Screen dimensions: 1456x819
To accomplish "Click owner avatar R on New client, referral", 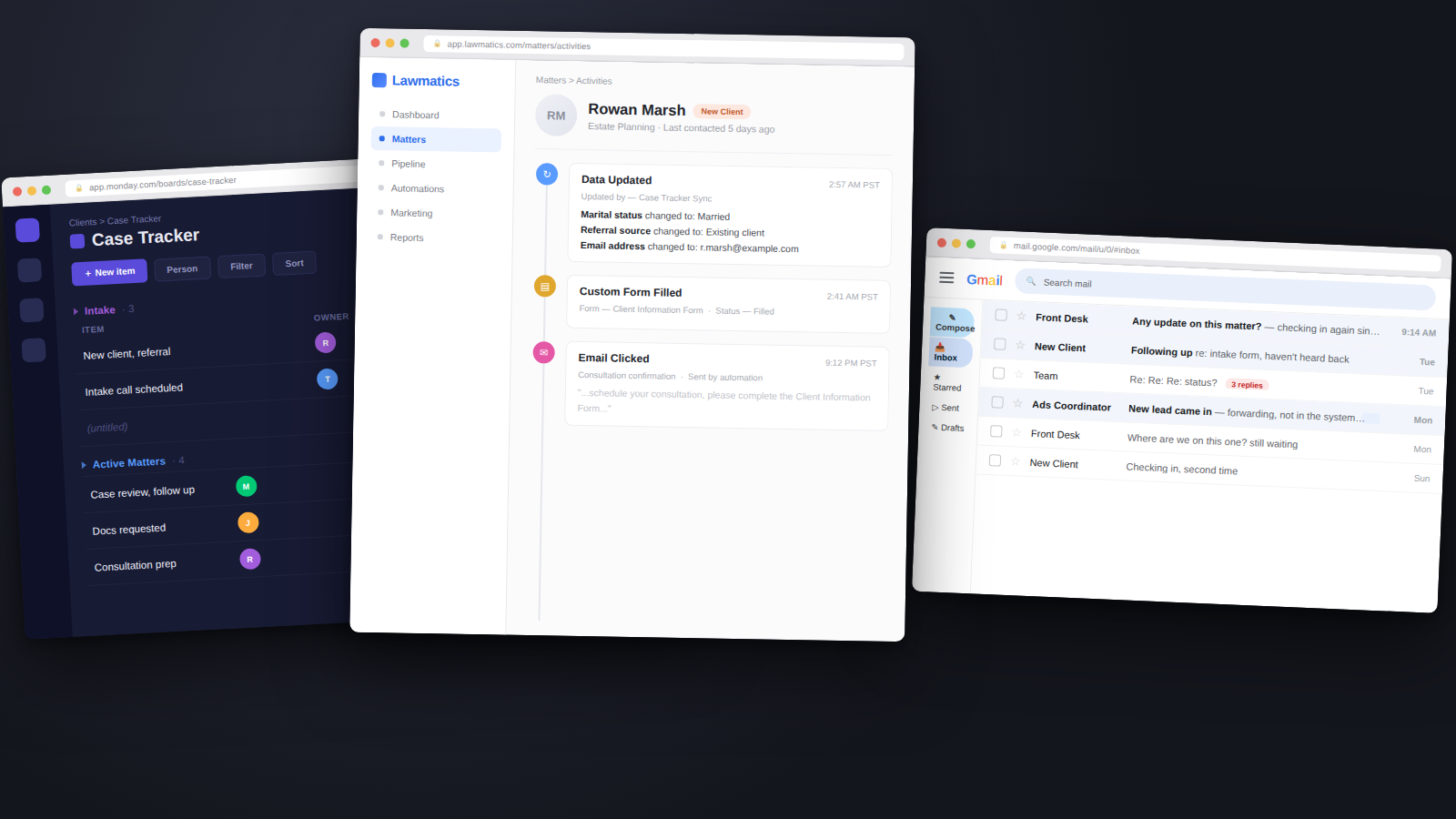I will [x=326, y=343].
